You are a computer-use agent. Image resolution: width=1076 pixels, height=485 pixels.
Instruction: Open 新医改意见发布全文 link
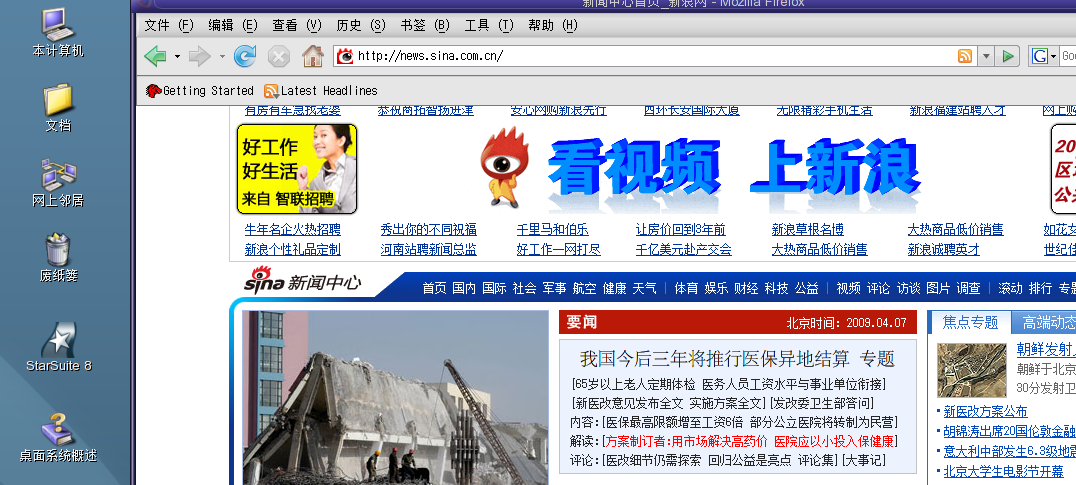(629, 403)
